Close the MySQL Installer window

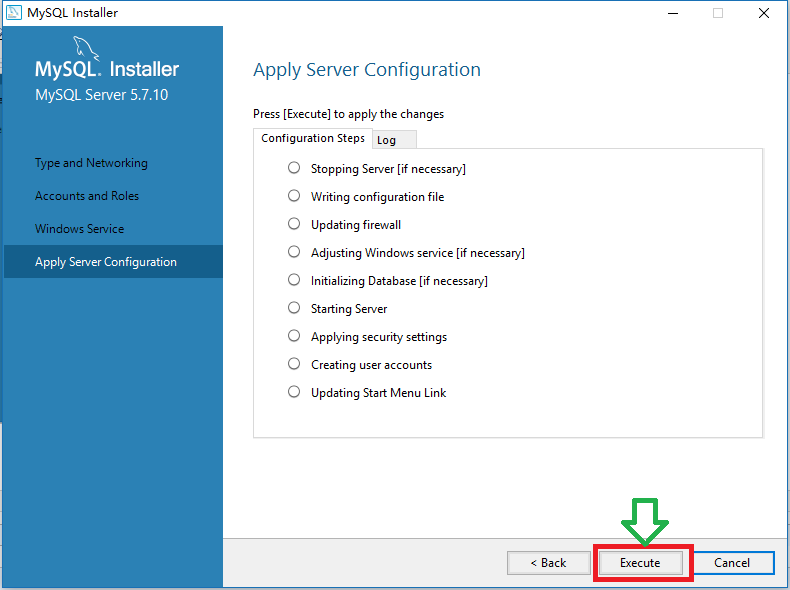point(764,13)
